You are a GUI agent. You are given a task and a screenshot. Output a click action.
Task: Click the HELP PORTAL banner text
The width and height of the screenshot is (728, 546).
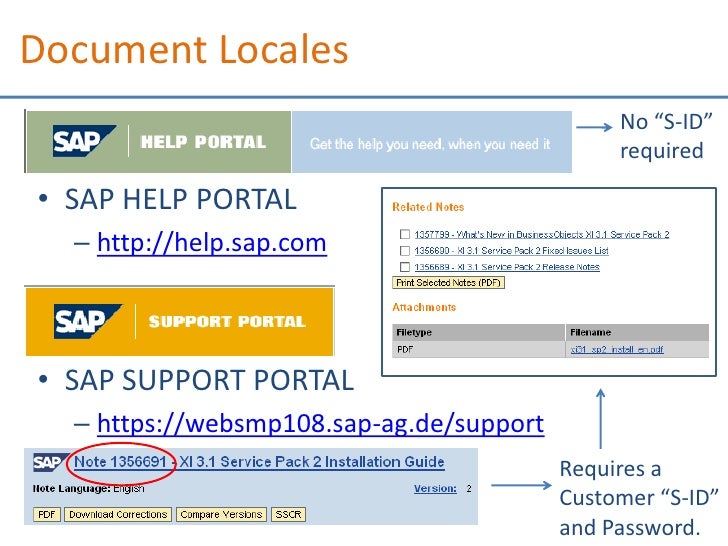[x=203, y=142]
